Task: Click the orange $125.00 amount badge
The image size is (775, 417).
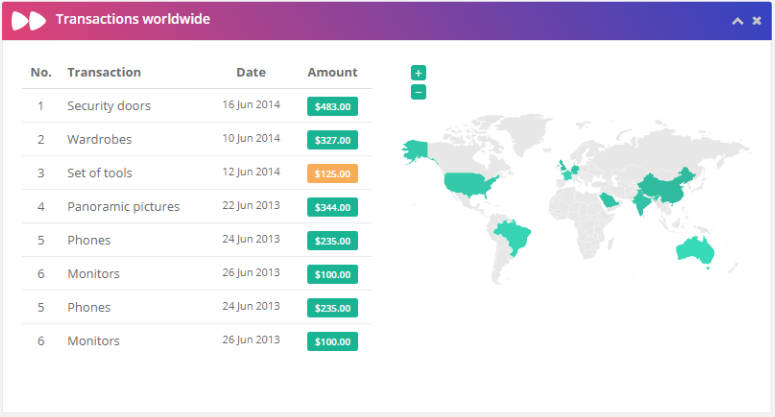Action: (x=332, y=173)
